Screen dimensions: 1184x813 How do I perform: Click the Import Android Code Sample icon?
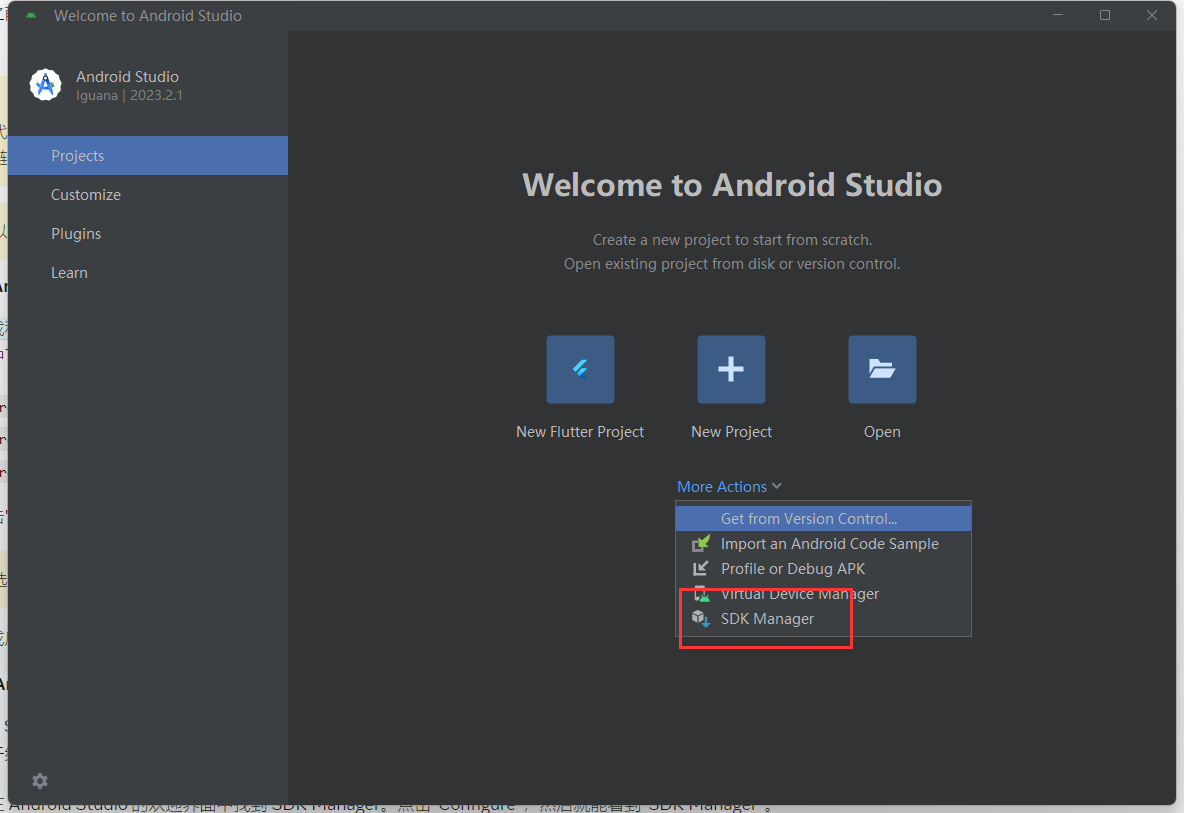pos(701,544)
